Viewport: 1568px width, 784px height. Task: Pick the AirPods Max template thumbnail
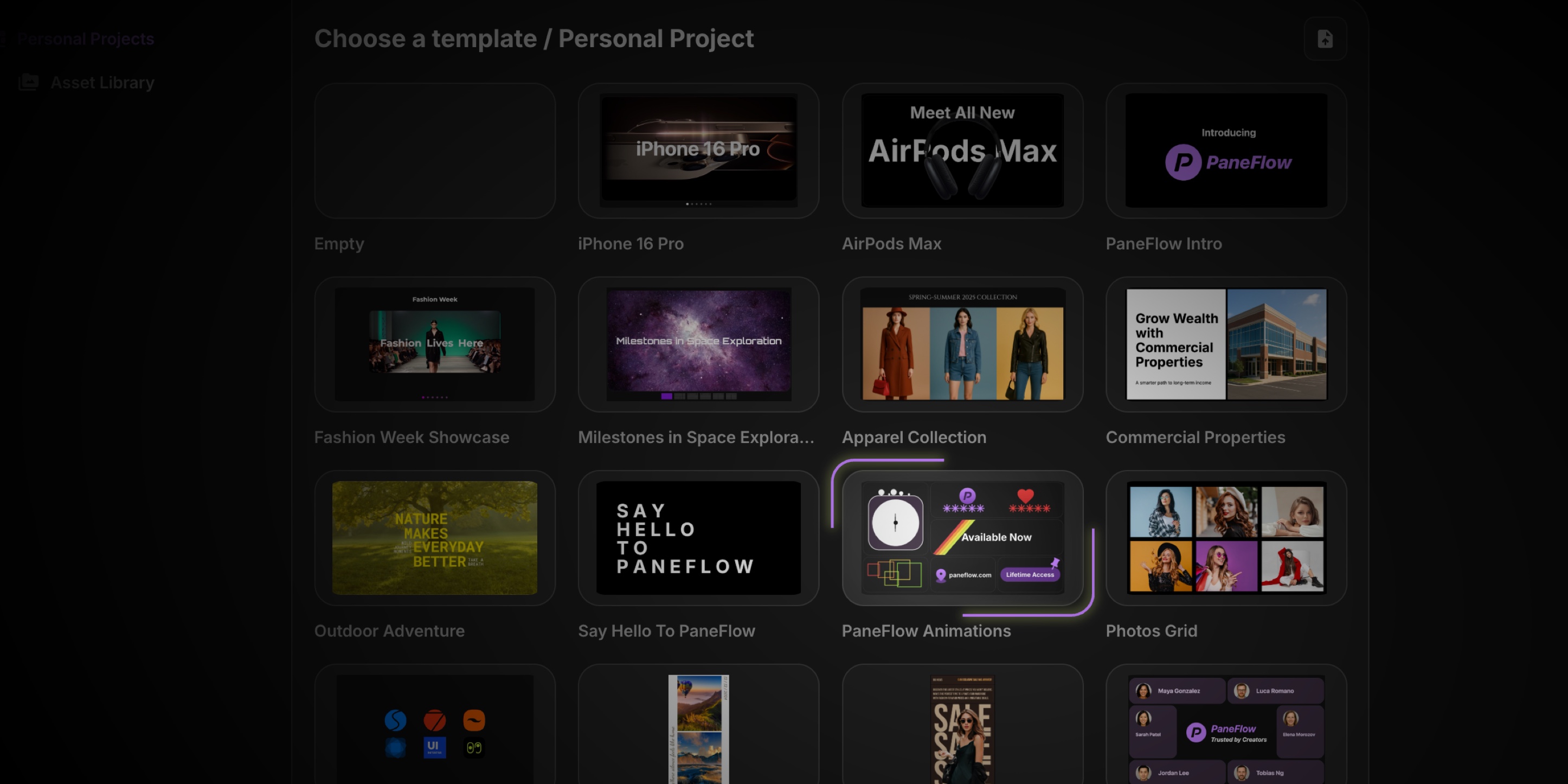(x=962, y=151)
